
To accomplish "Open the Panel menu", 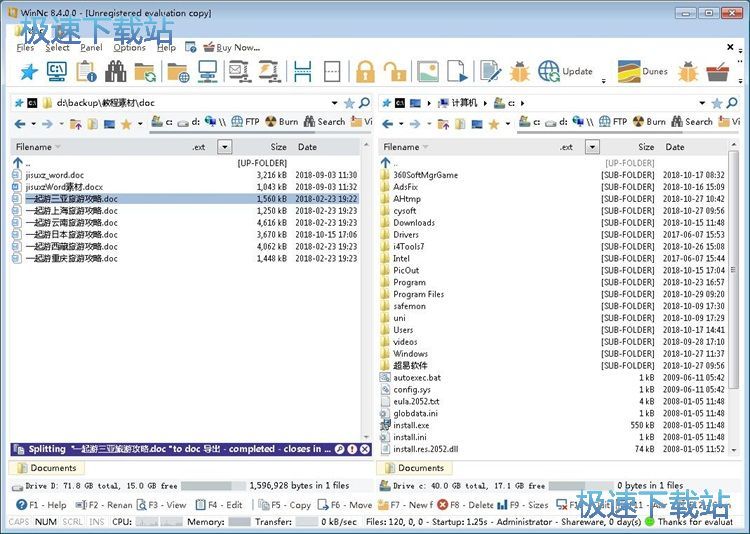I will pyautogui.click(x=91, y=47).
